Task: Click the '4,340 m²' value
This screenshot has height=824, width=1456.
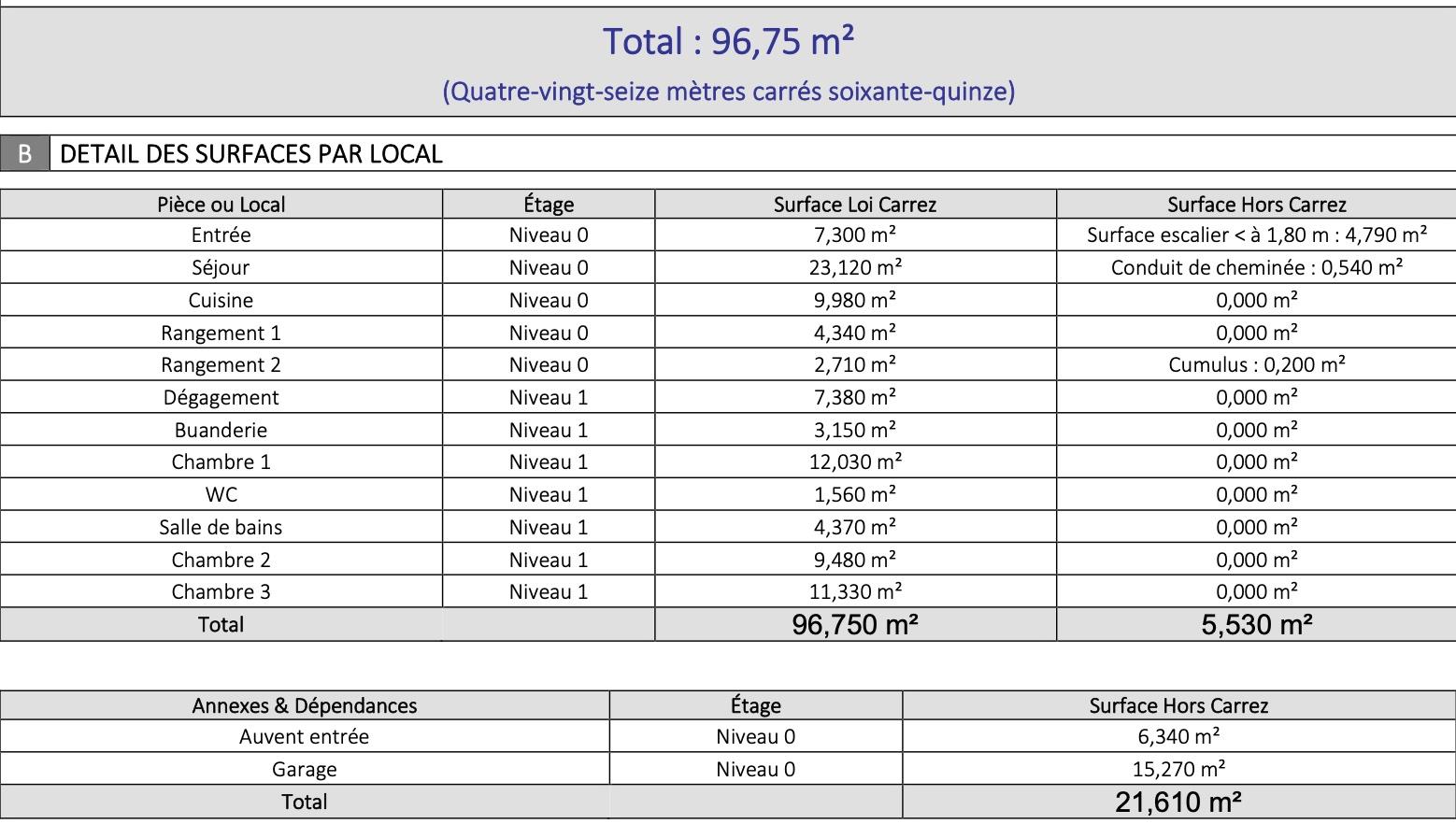Action: (855, 334)
